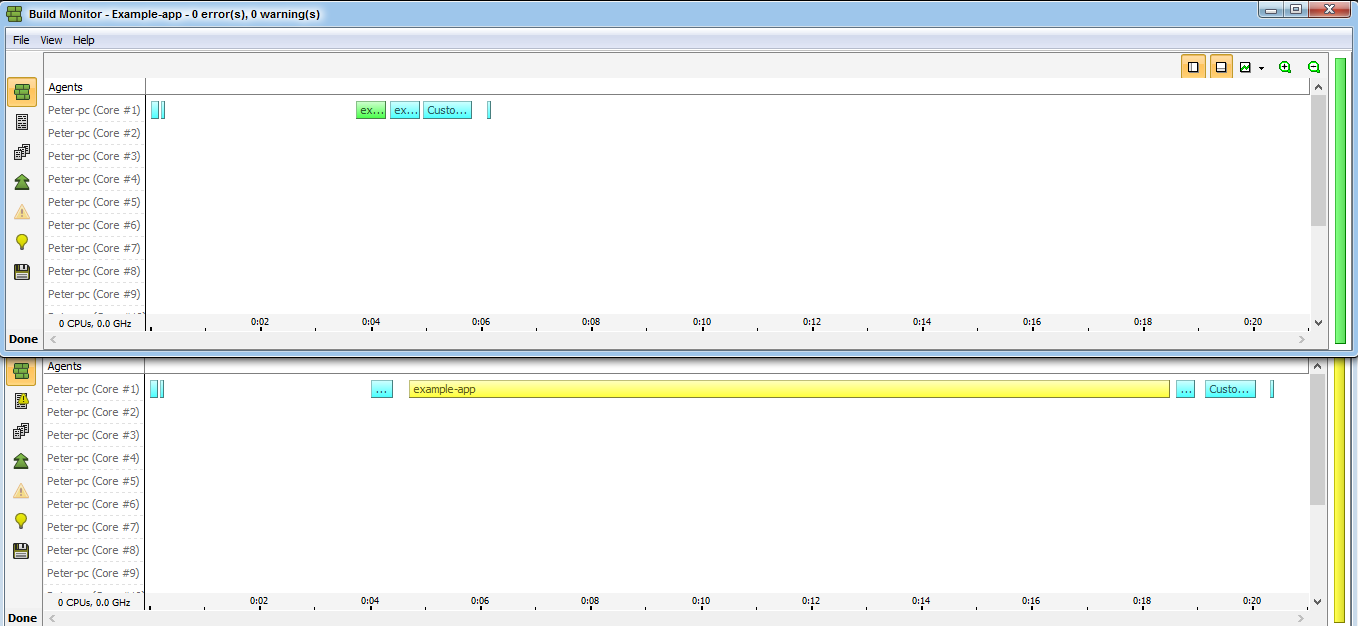1358x626 pixels.
Task: Select the long yellow example-app task bar
Action: click(x=788, y=389)
